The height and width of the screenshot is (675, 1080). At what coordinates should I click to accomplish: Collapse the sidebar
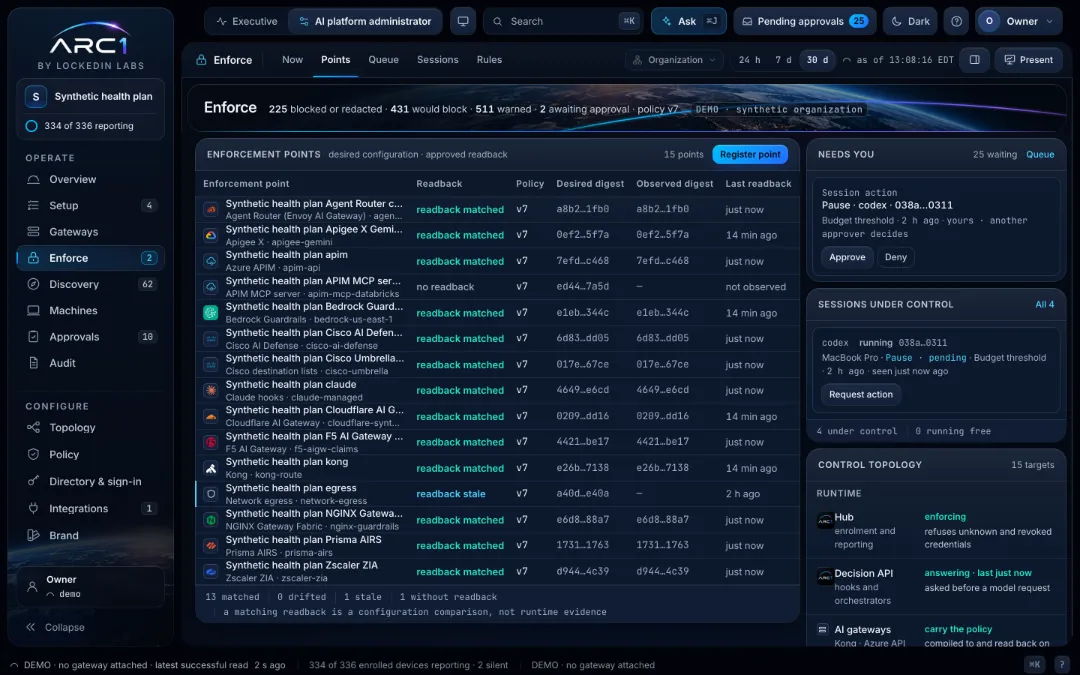point(55,627)
